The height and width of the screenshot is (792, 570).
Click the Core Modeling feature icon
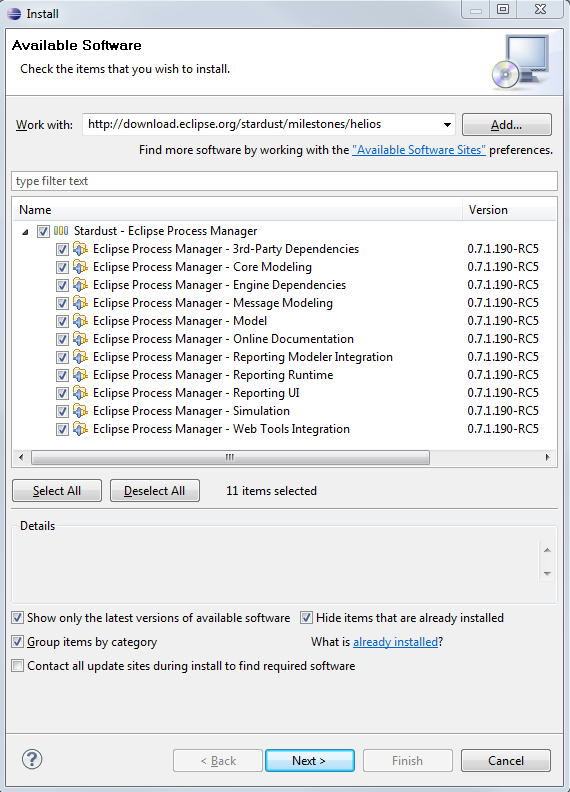click(80, 267)
